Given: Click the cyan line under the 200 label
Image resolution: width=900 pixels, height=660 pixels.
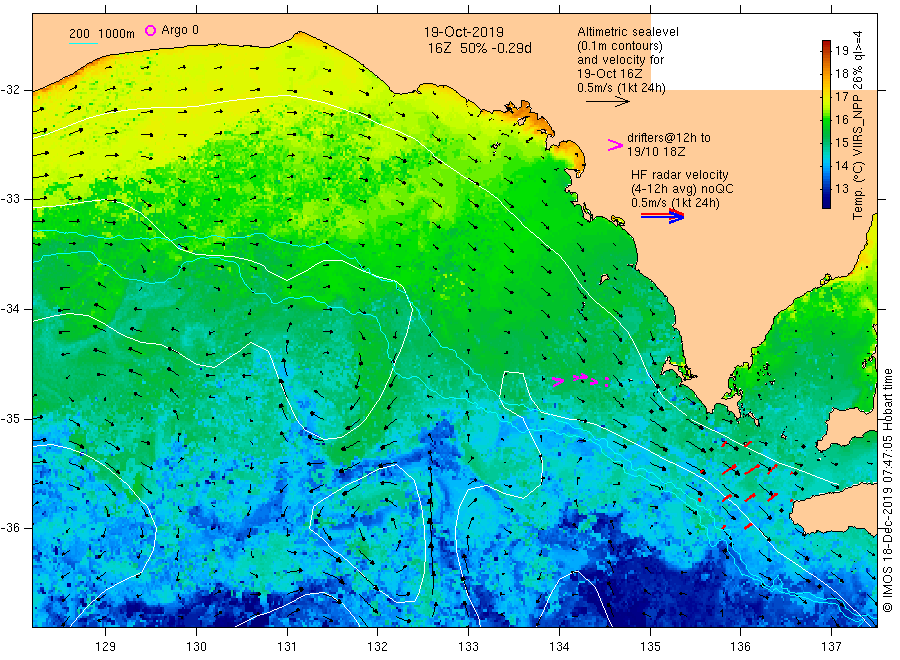Looking at the screenshot, I should [x=83, y=43].
